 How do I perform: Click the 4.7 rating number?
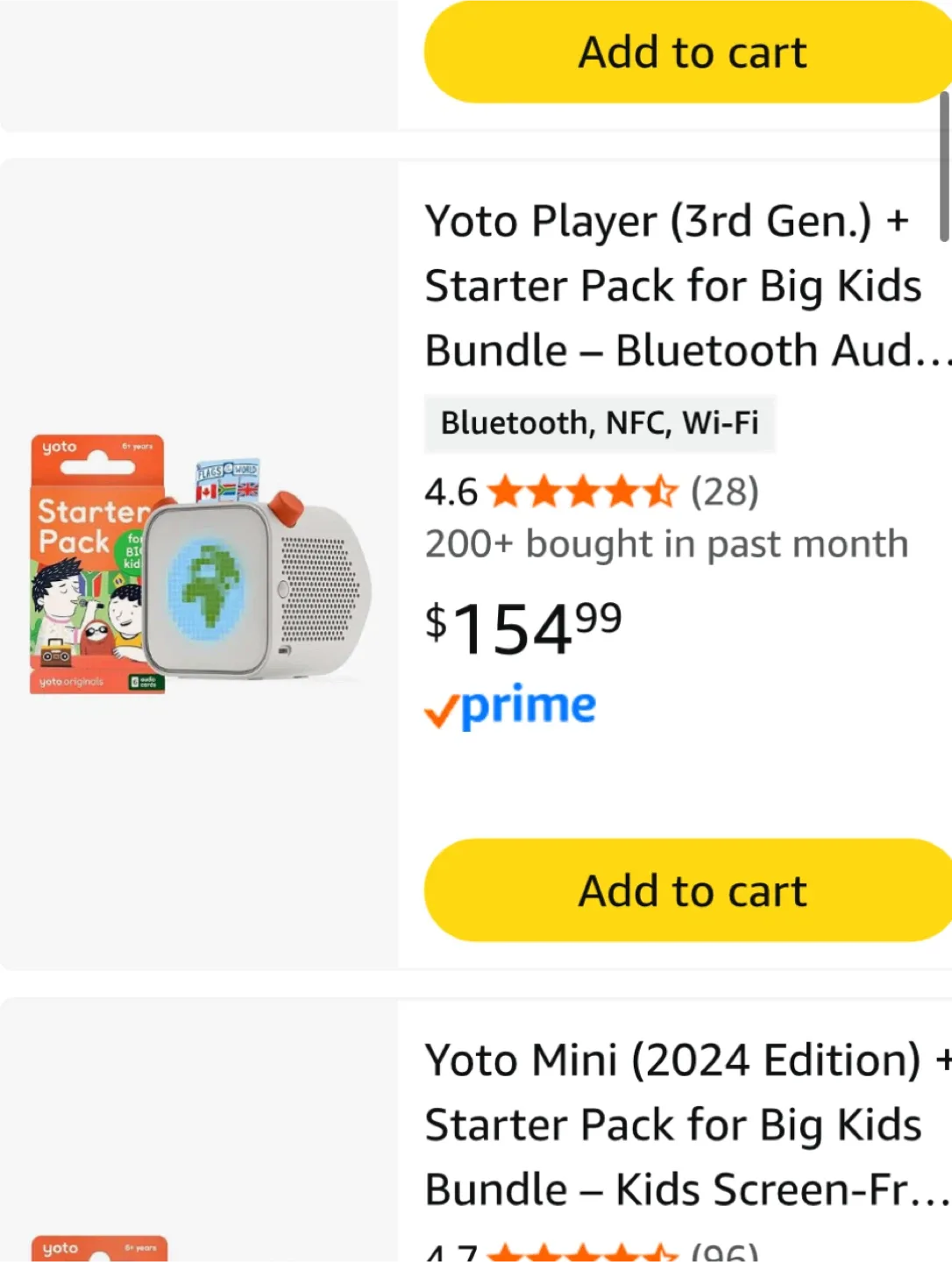click(x=451, y=1253)
